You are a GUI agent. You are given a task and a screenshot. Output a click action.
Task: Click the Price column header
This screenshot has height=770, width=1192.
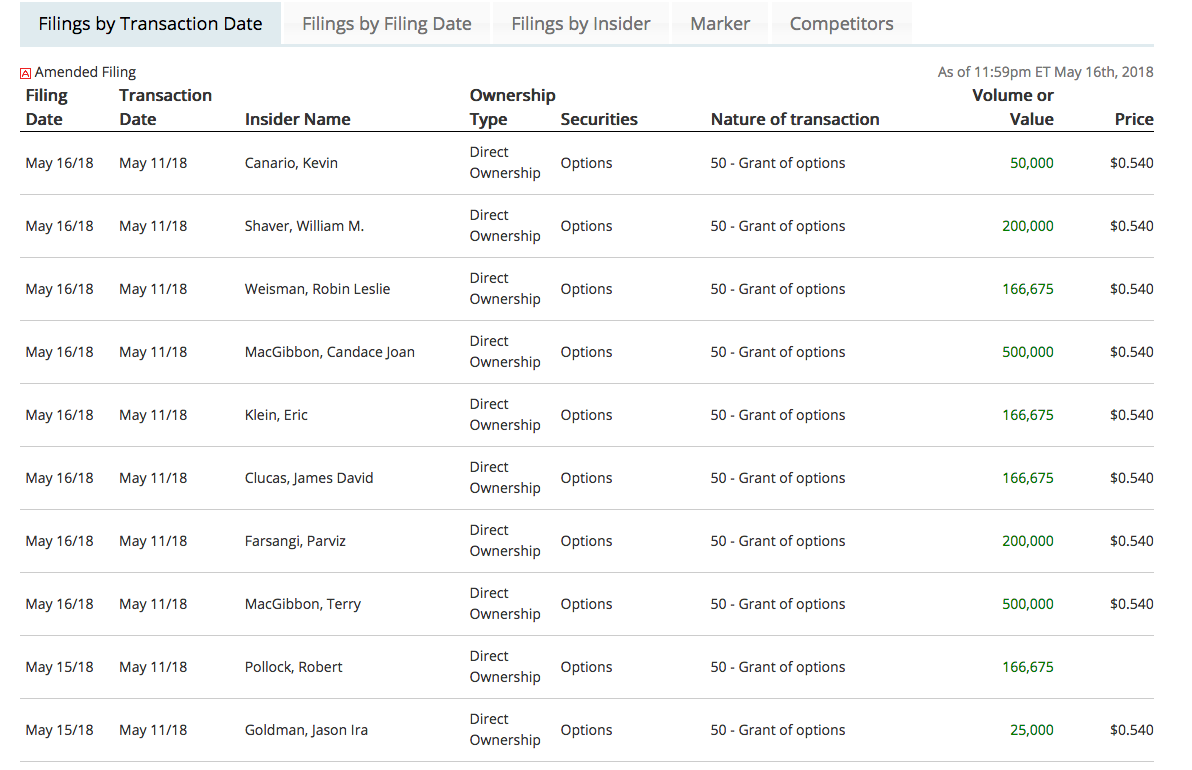coord(1134,119)
